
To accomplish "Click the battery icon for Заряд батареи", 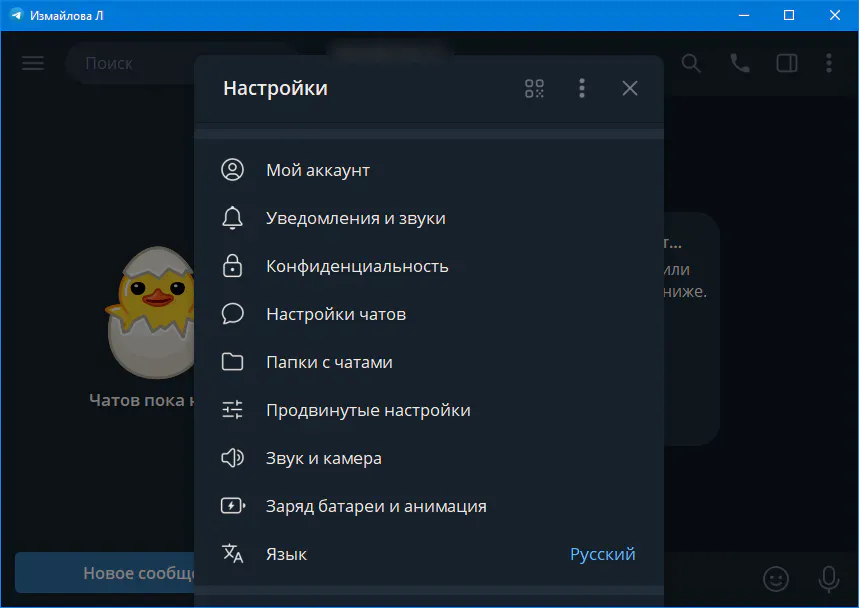I will pos(233,506).
